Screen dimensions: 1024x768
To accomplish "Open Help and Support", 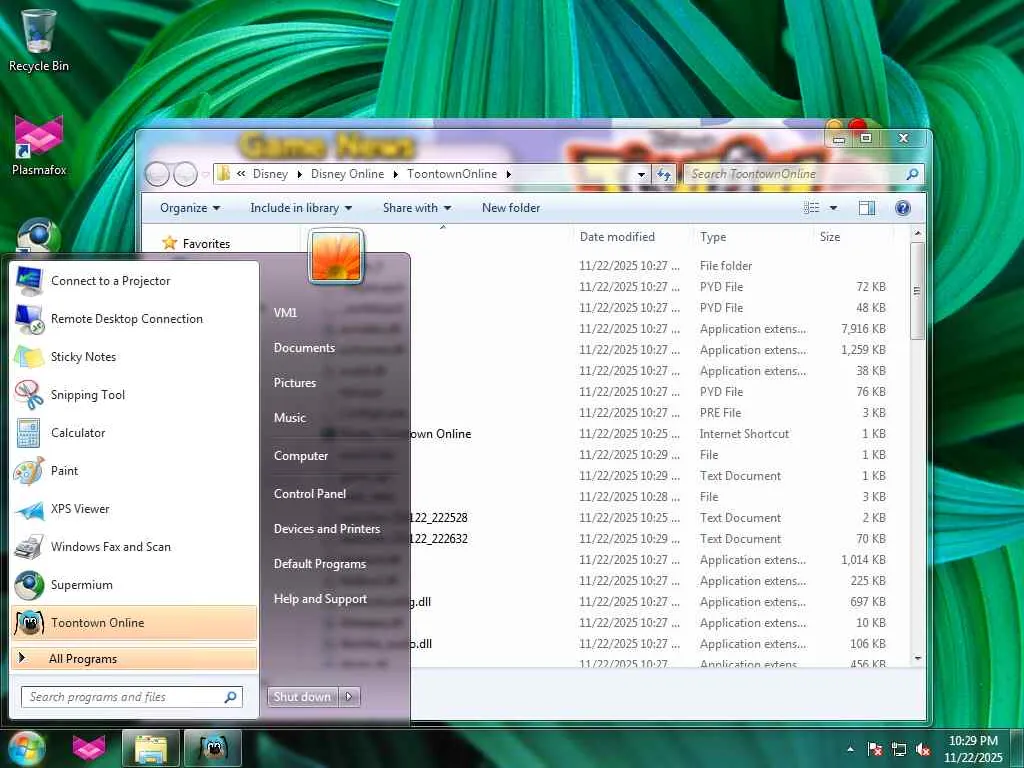I will 321,599.
